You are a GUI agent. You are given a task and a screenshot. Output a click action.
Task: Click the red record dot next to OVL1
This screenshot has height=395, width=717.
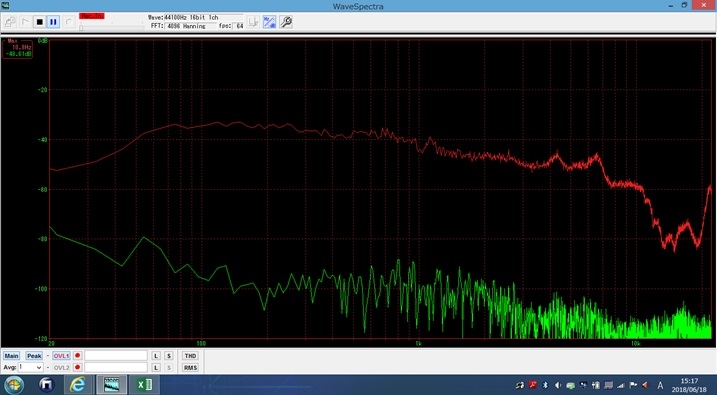pos(77,356)
